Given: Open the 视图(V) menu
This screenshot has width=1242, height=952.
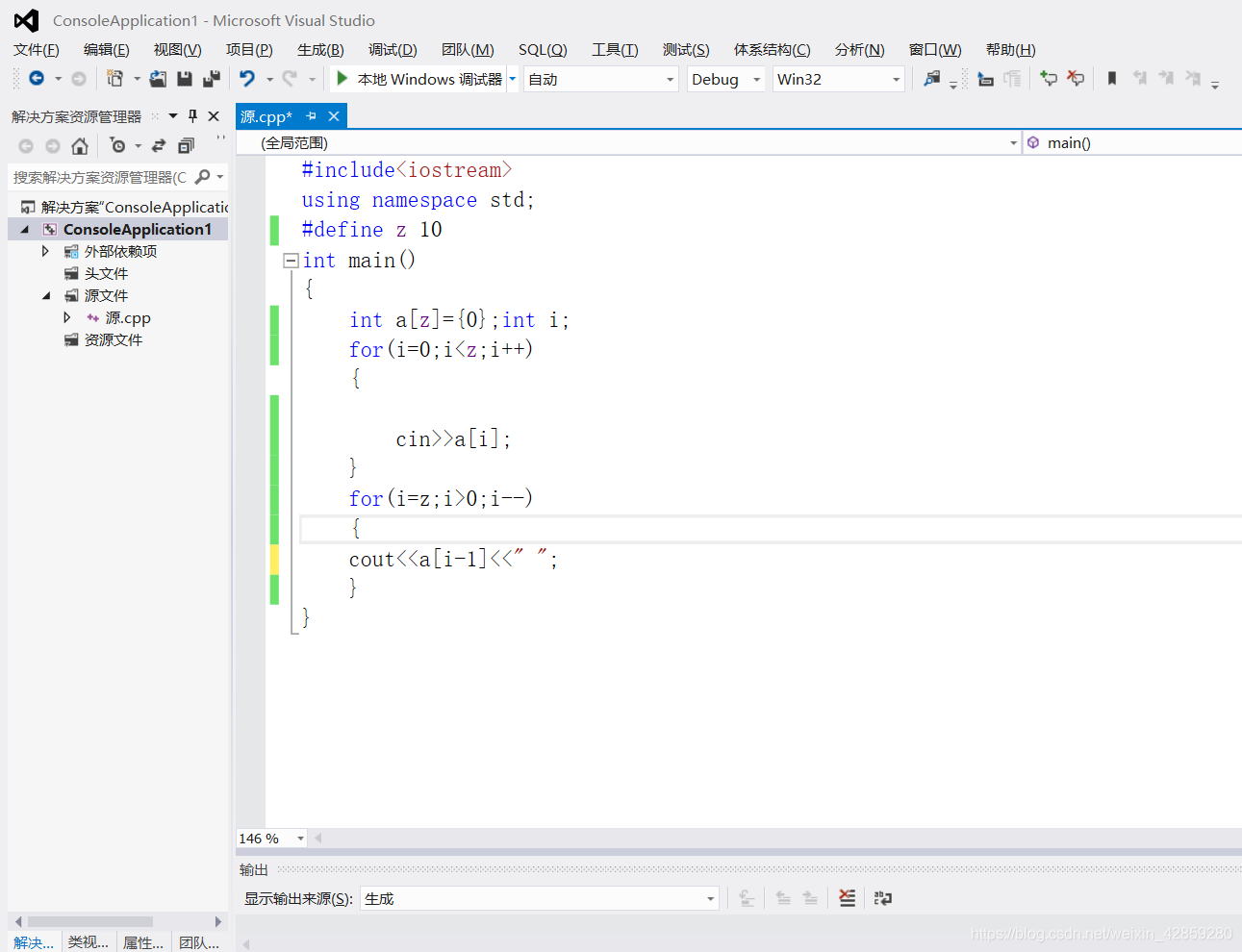Looking at the screenshot, I should (x=178, y=50).
